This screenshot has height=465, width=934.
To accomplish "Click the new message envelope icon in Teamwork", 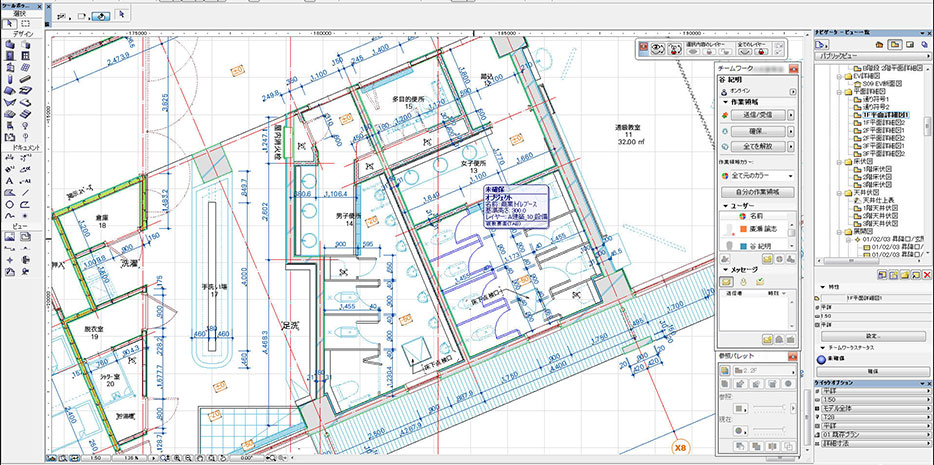I will (x=768, y=339).
